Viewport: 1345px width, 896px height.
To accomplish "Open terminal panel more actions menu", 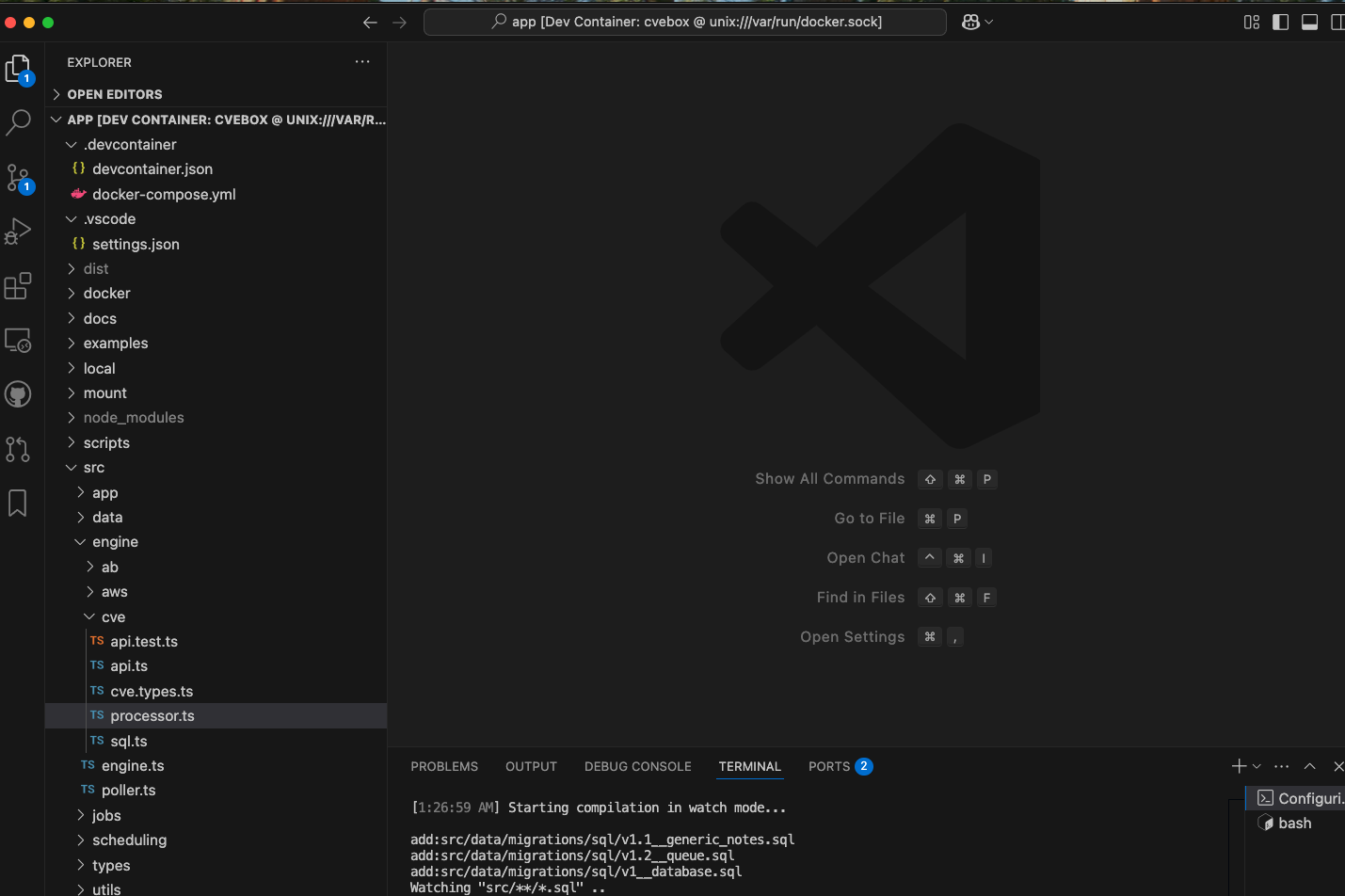I will 1282,766.
